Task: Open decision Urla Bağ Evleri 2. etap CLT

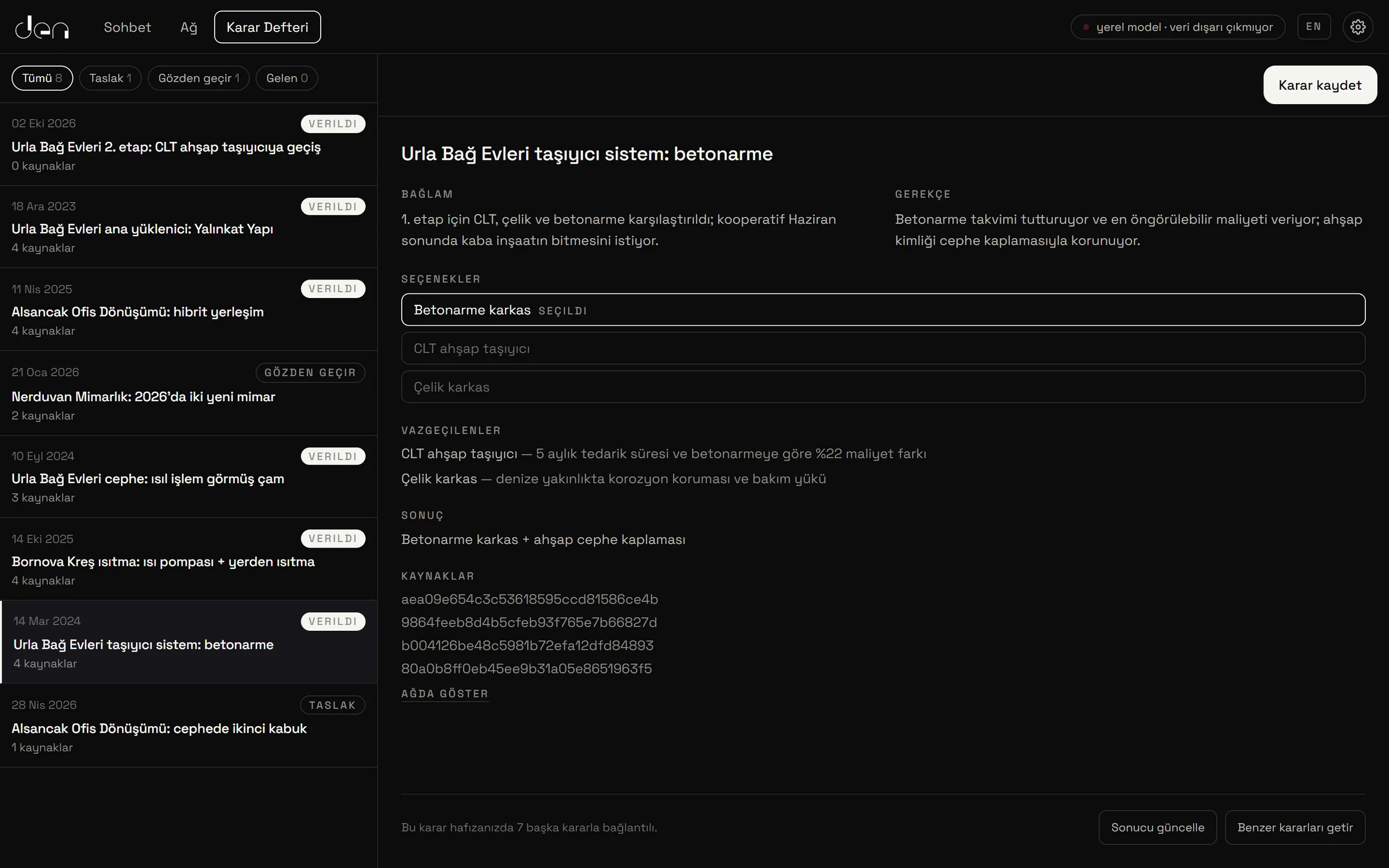Action: [x=189, y=145]
